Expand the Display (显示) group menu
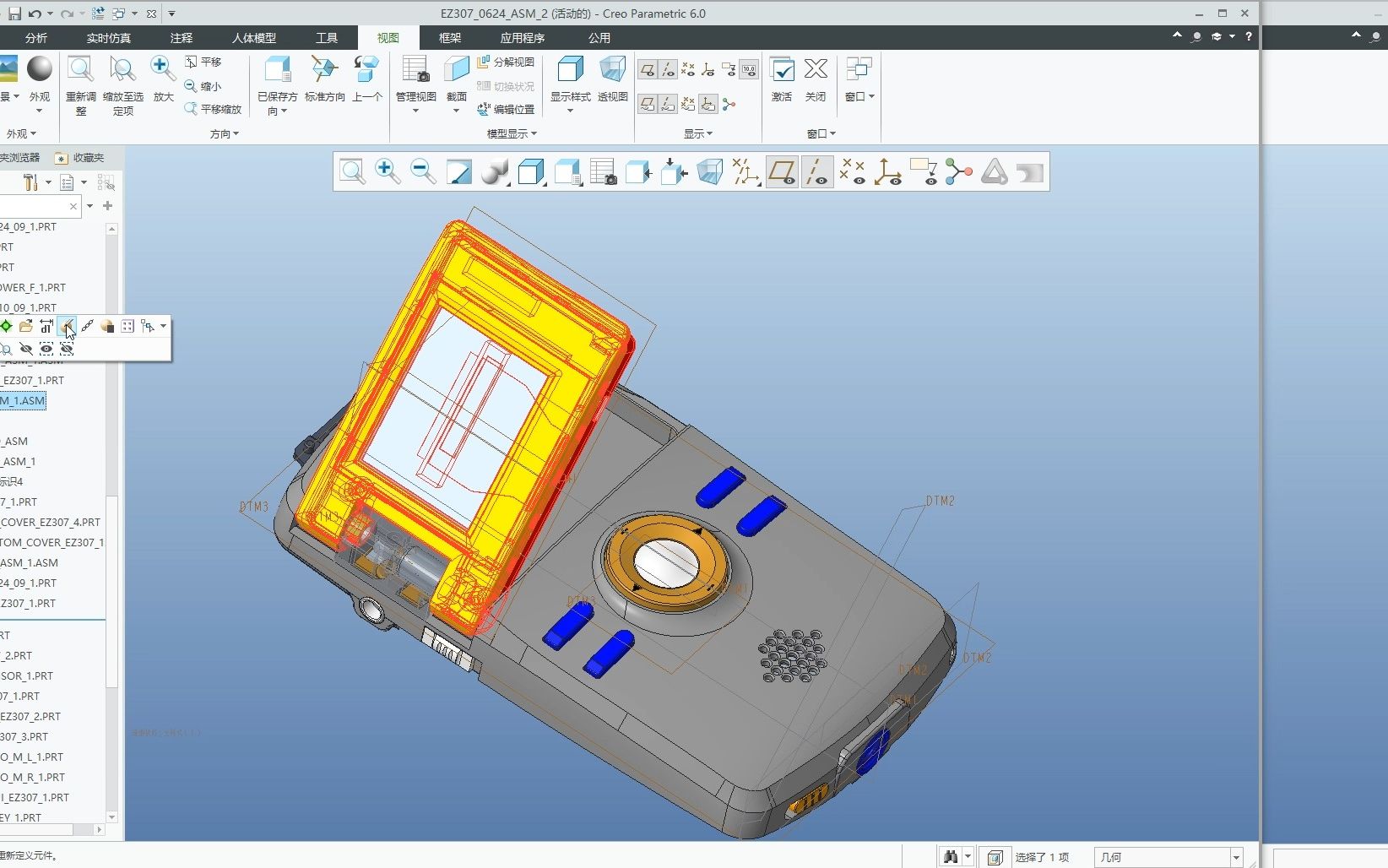The width and height of the screenshot is (1388, 868). tap(698, 133)
